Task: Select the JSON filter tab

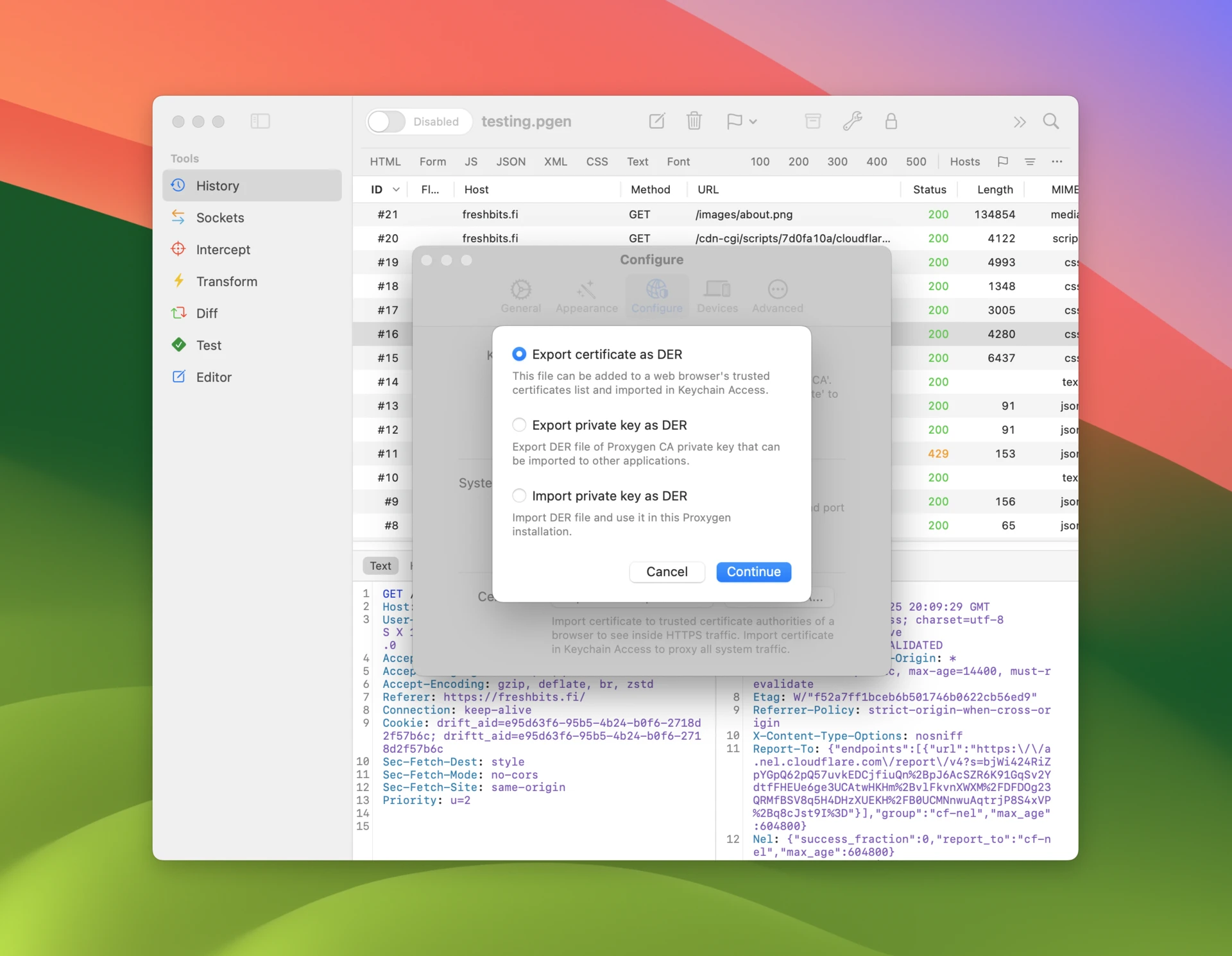Action: [510, 162]
